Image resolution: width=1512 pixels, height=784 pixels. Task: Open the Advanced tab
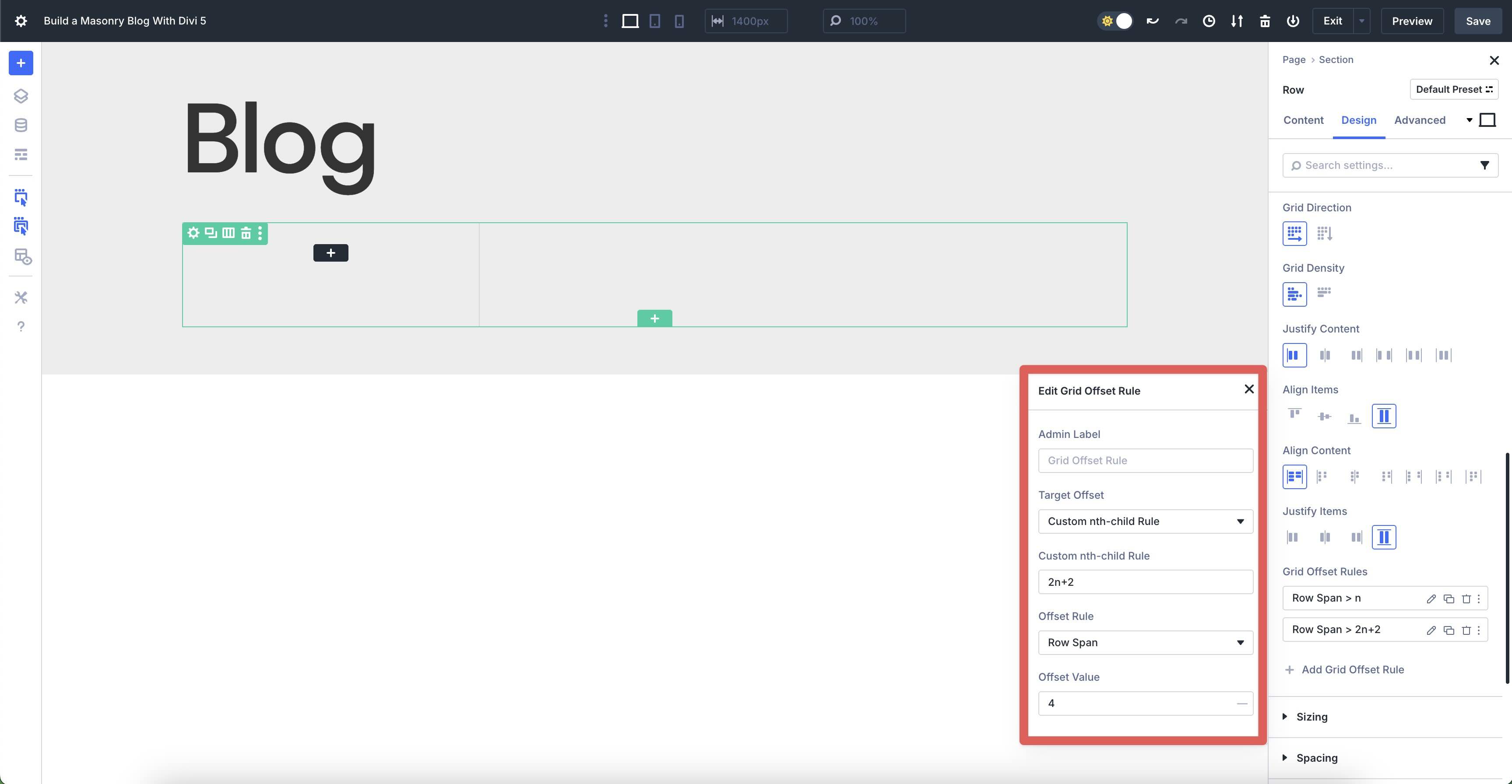[1419, 120]
